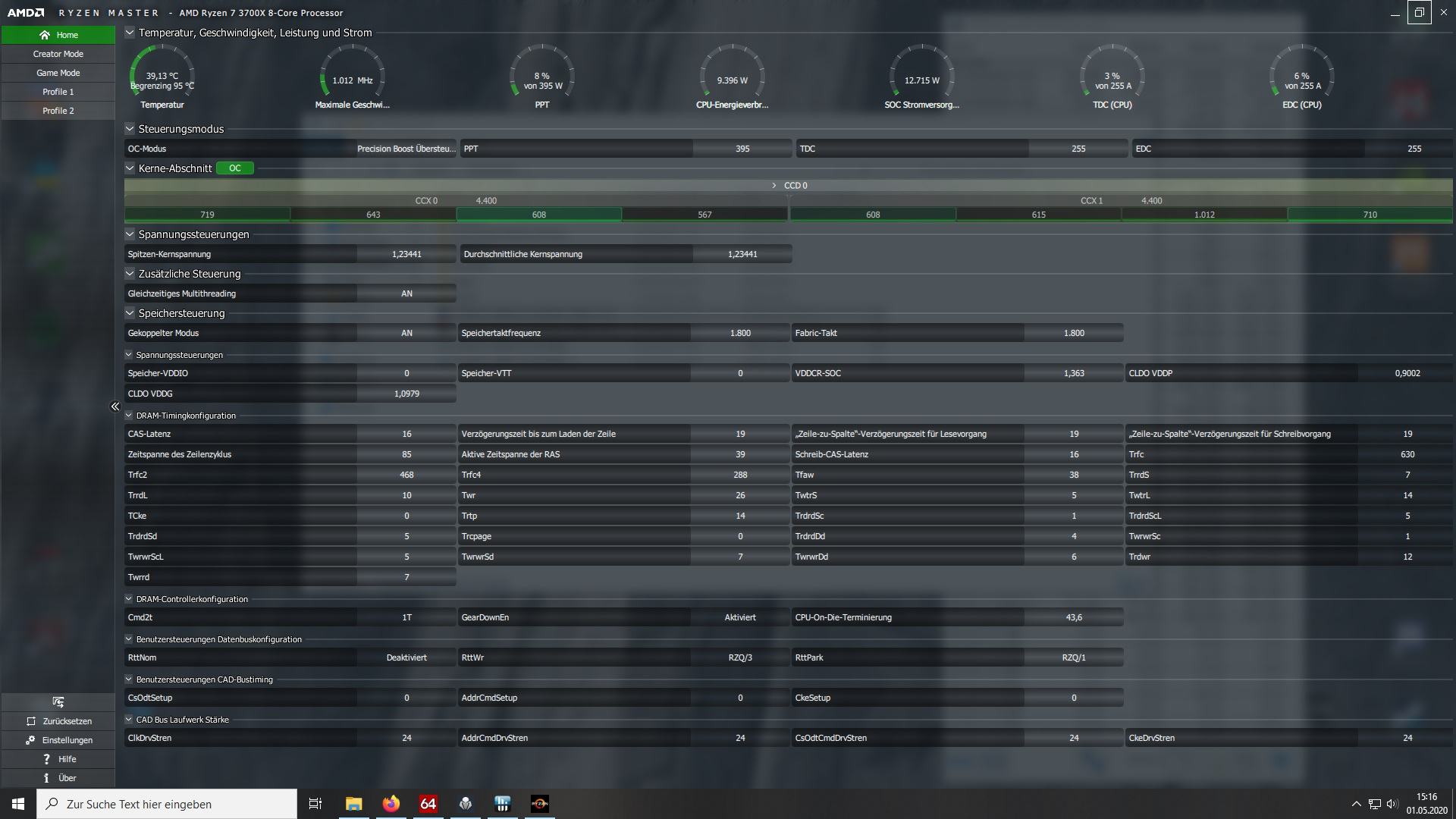The height and width of the screenshot is (819, 1456).
Task: Click the sidebar collapse double-arrow icon
Action: 115,406
